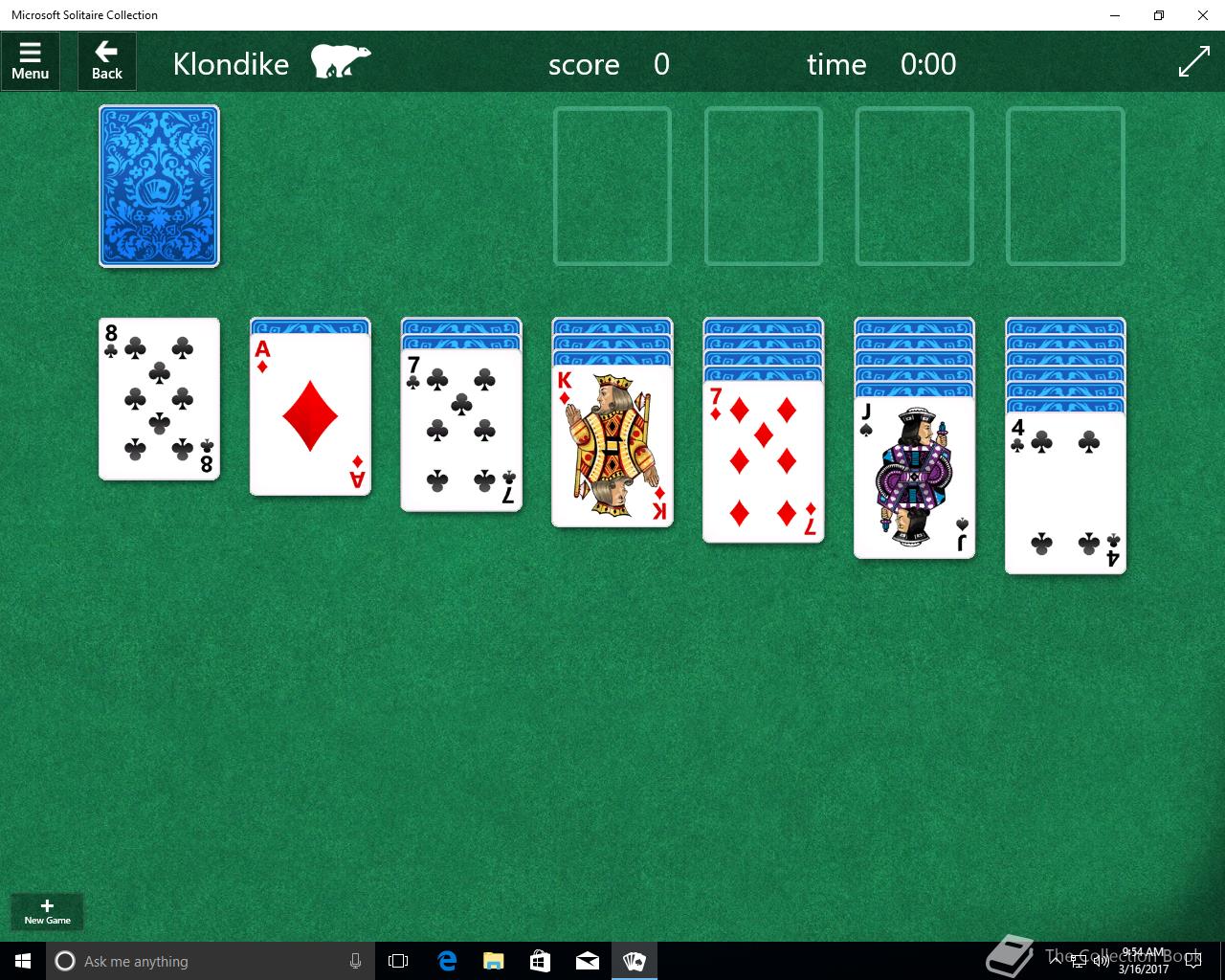Pick the 7 of clubs card
The image size is (1225, 980).
tap(461, 431)
